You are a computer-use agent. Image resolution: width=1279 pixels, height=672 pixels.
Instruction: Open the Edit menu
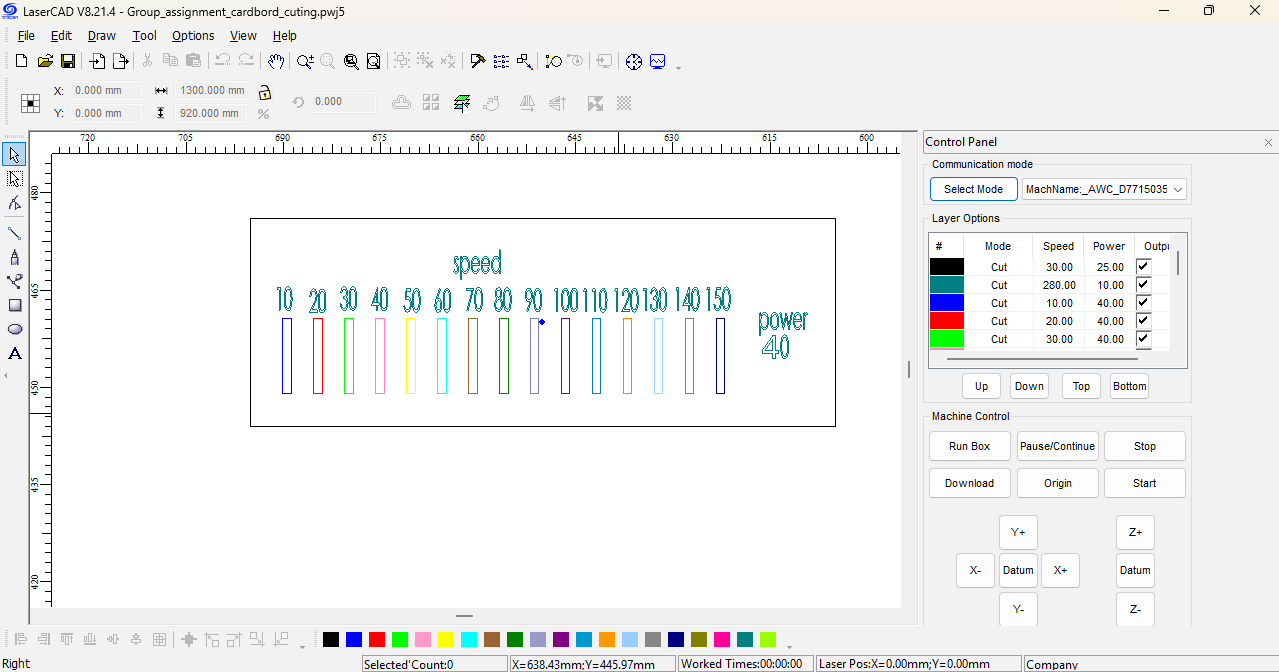coord(61,35)
